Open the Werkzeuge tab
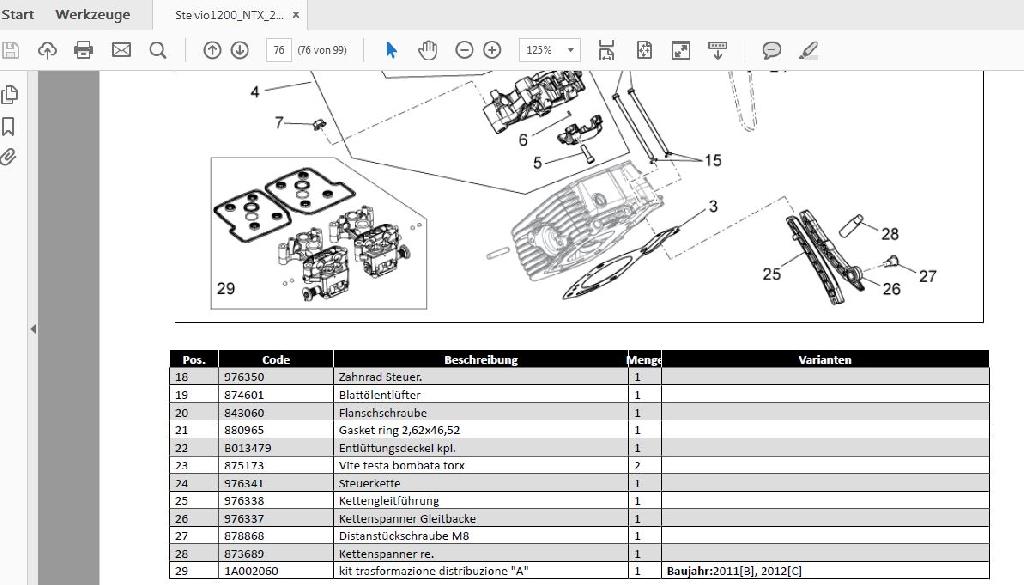The image size is (1024, 585). pos(93,14)
